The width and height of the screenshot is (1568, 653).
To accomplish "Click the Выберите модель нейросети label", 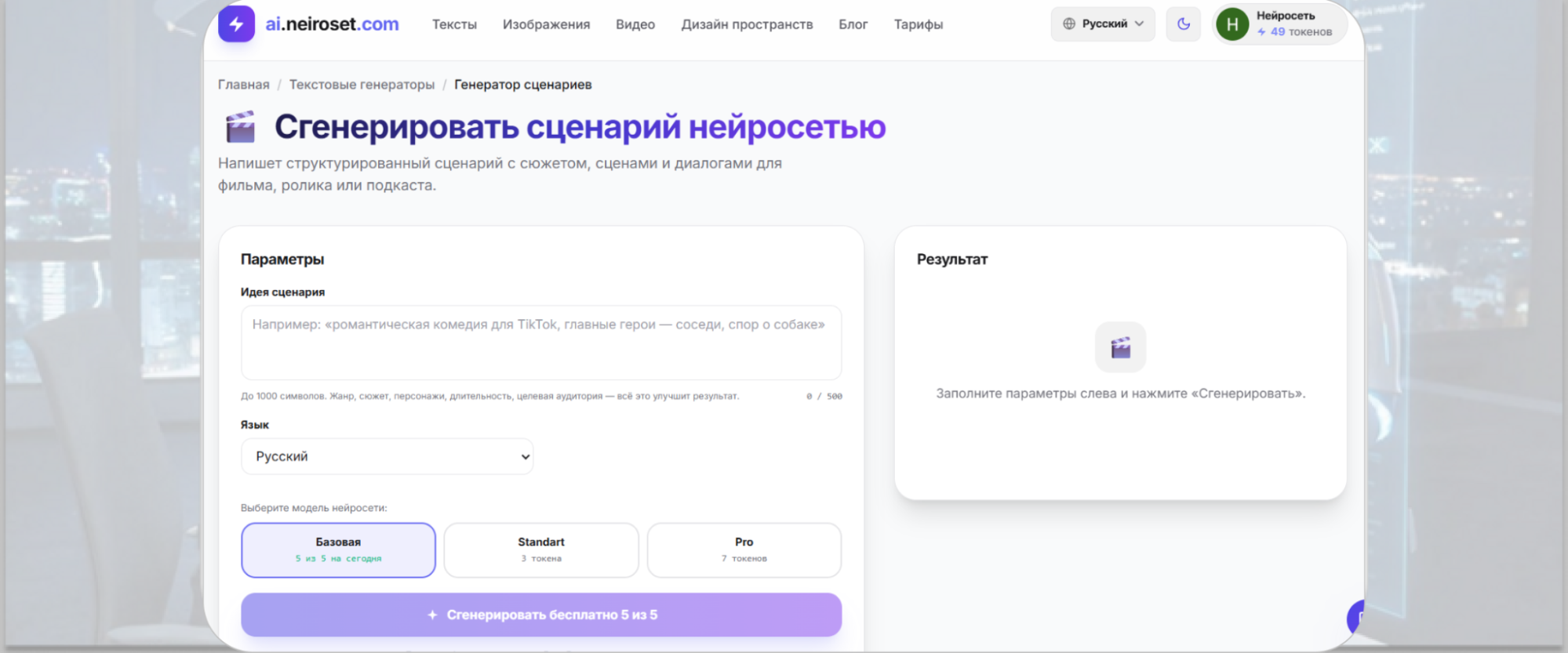I will pos(314,508).
